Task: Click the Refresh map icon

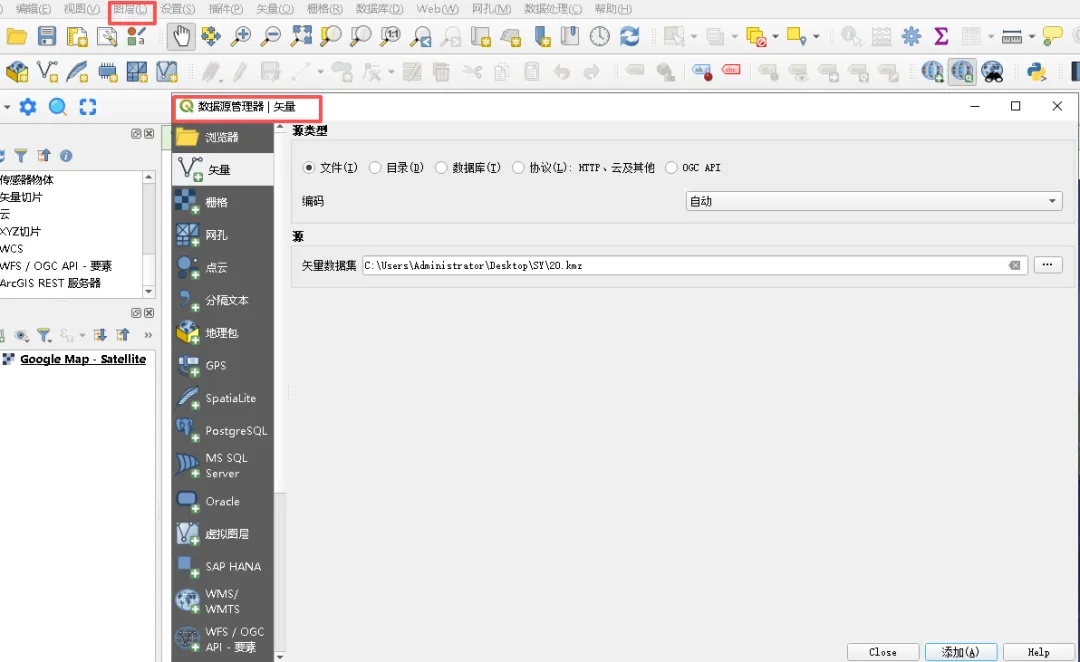Action: point(630,36)
